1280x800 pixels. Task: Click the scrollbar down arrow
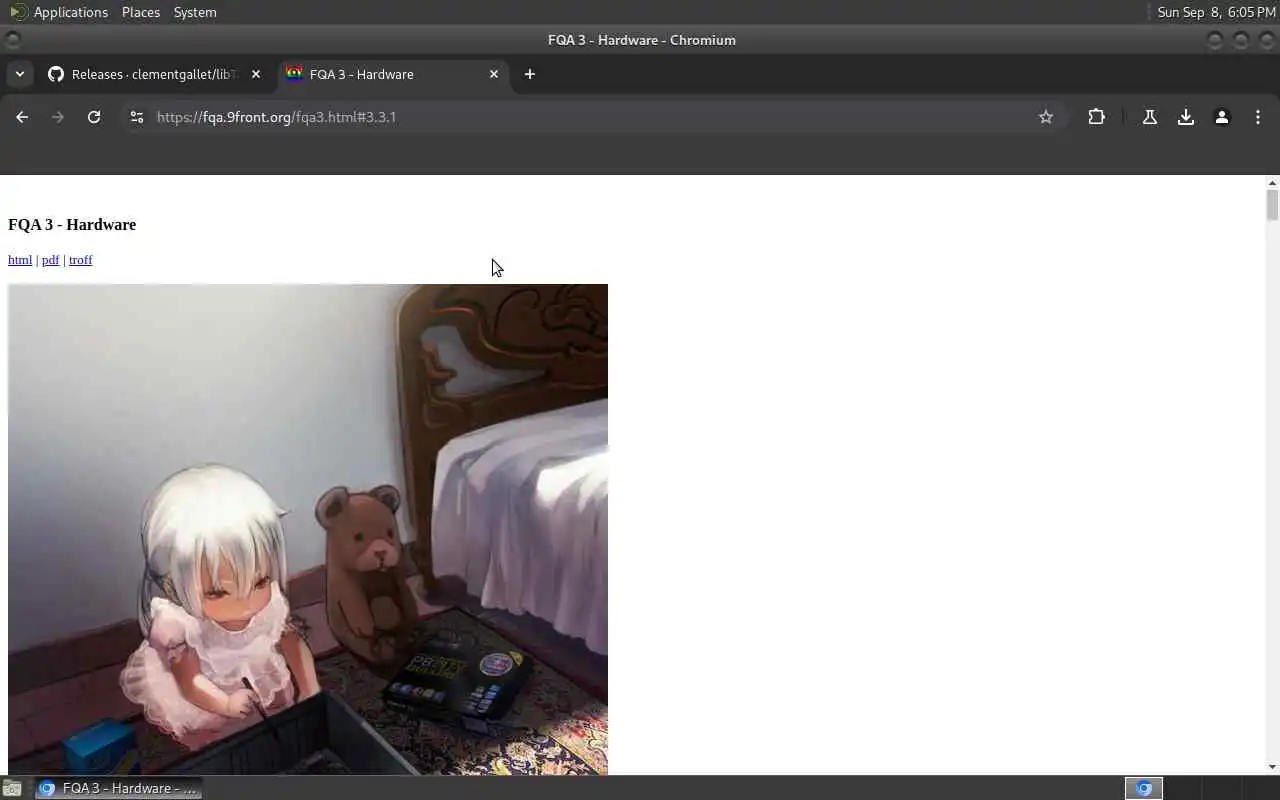click(1272, 767)
